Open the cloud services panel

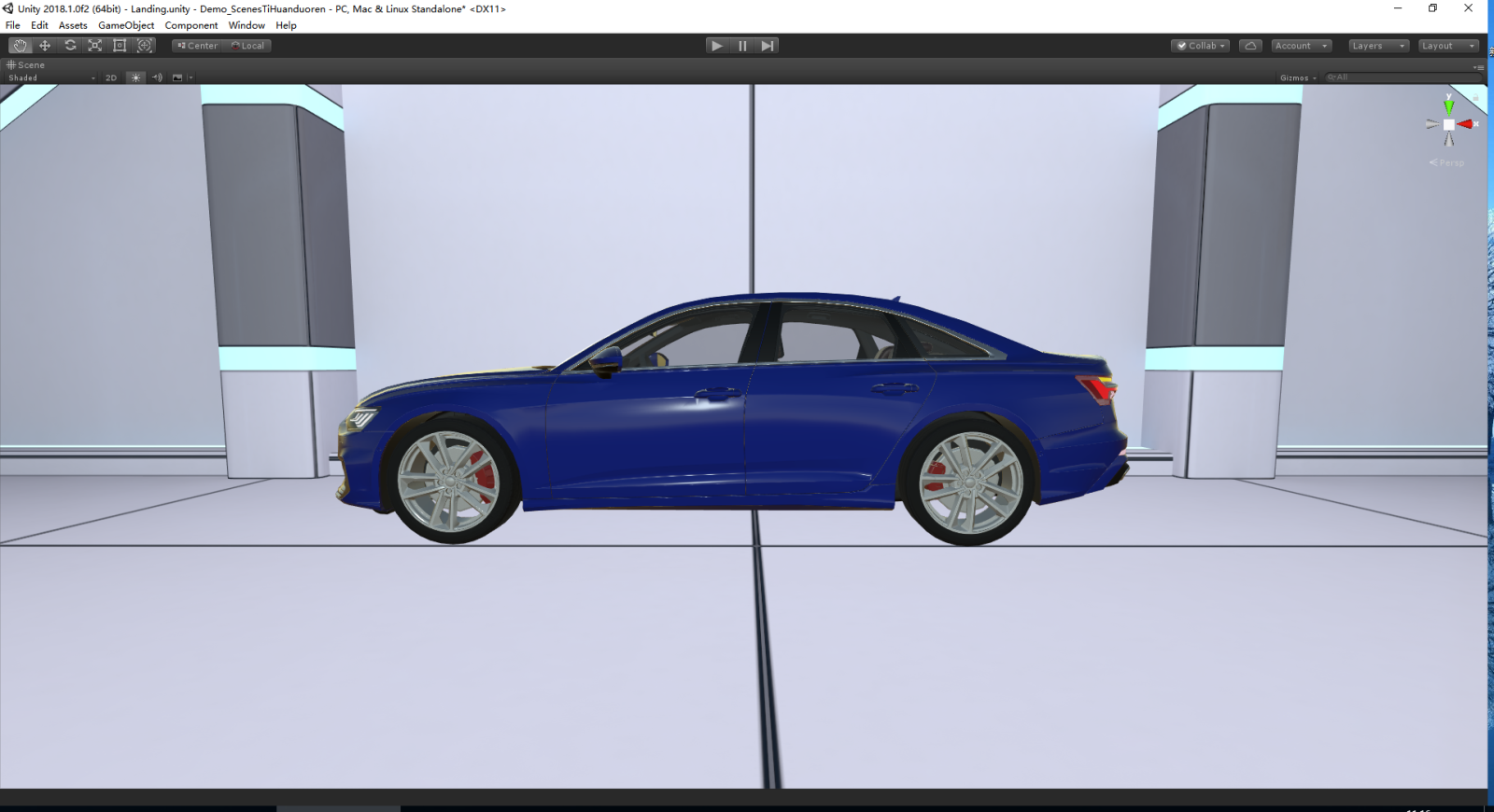1250,46
